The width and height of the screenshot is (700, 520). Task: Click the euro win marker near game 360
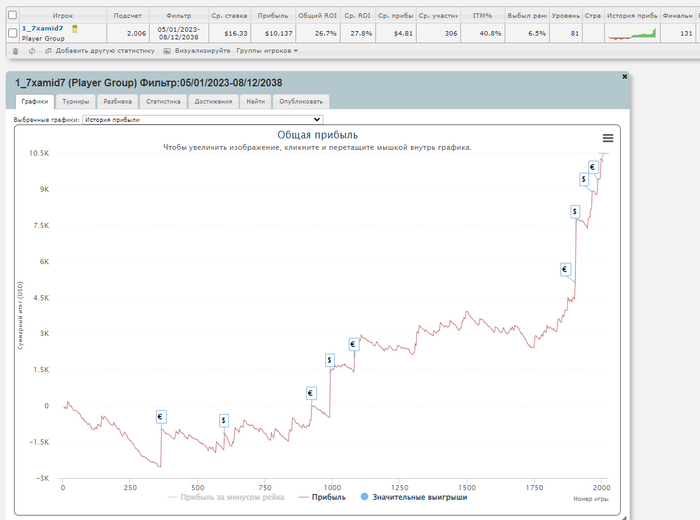click(x=161, y=417)
